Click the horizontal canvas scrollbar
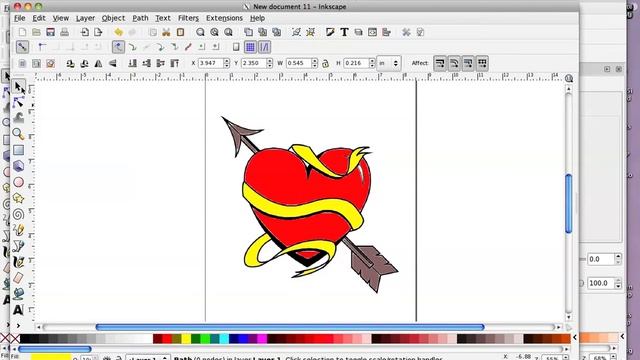The height and width of the screenshot is (360, 640). click(290, 327)
